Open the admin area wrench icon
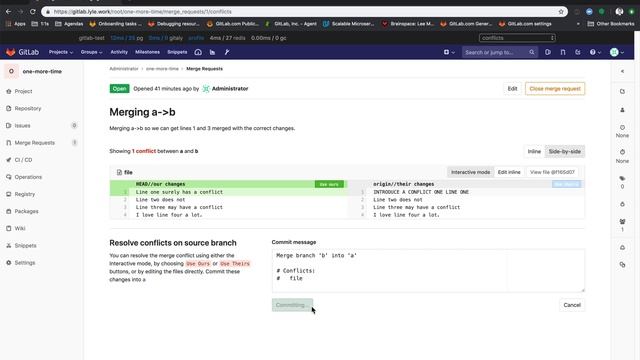 (x=227, y=52)
